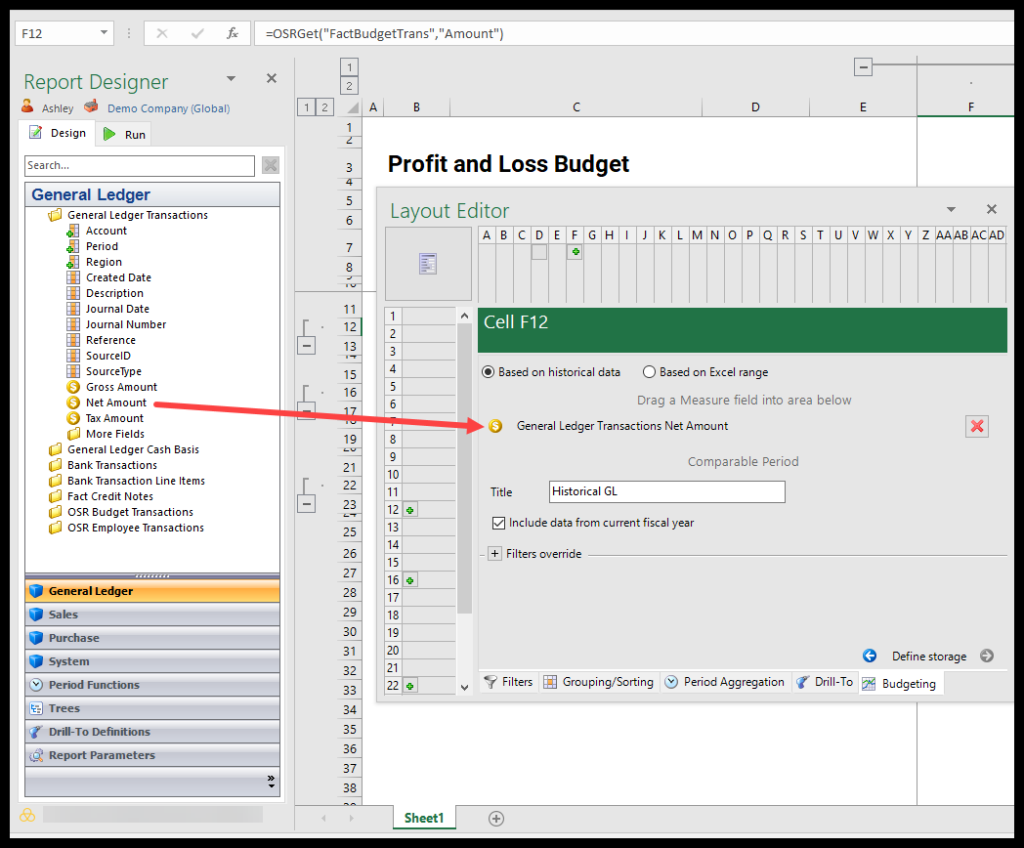1024x848 pixels.
Task: Toggle Include data from current fiscal year
Action: 499,522
